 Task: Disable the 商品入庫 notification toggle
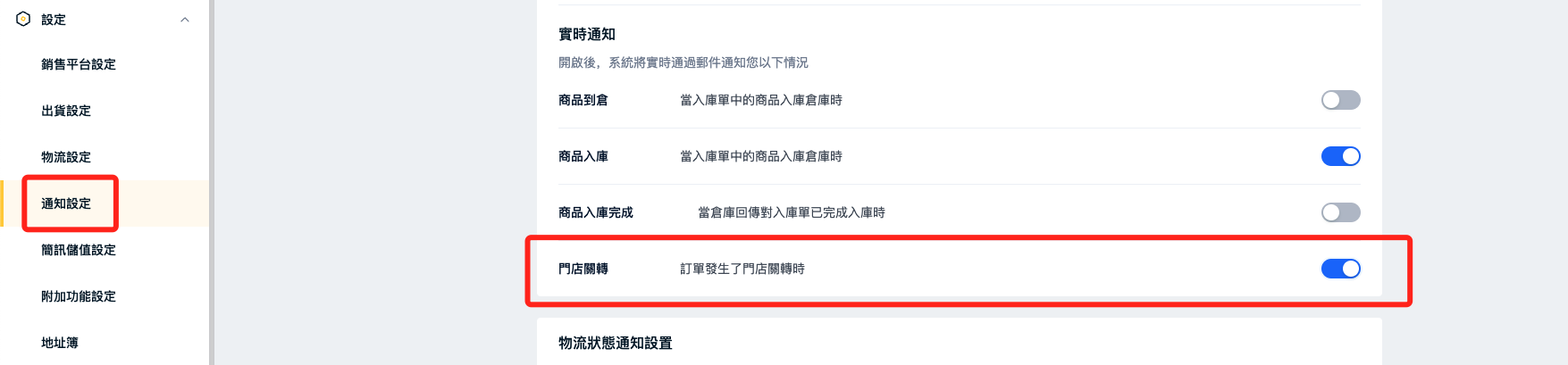pyautogui.click(x=1340, y=156)
